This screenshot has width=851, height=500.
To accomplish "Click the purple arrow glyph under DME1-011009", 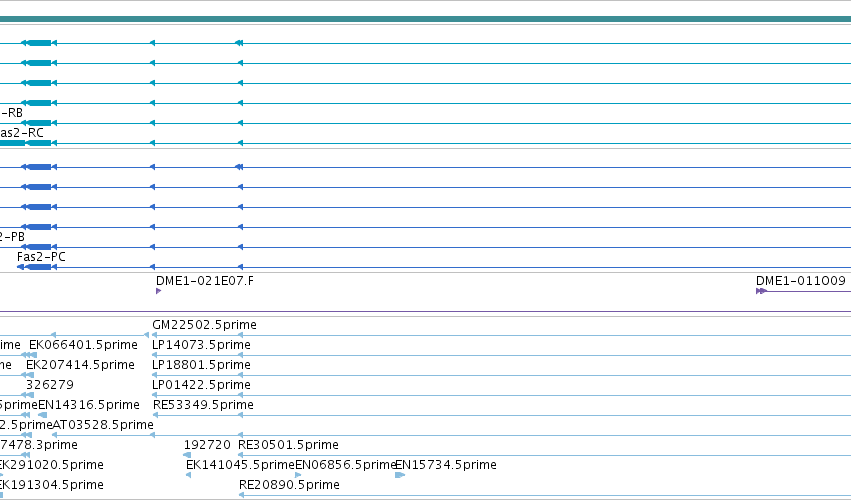I will 761,291.
